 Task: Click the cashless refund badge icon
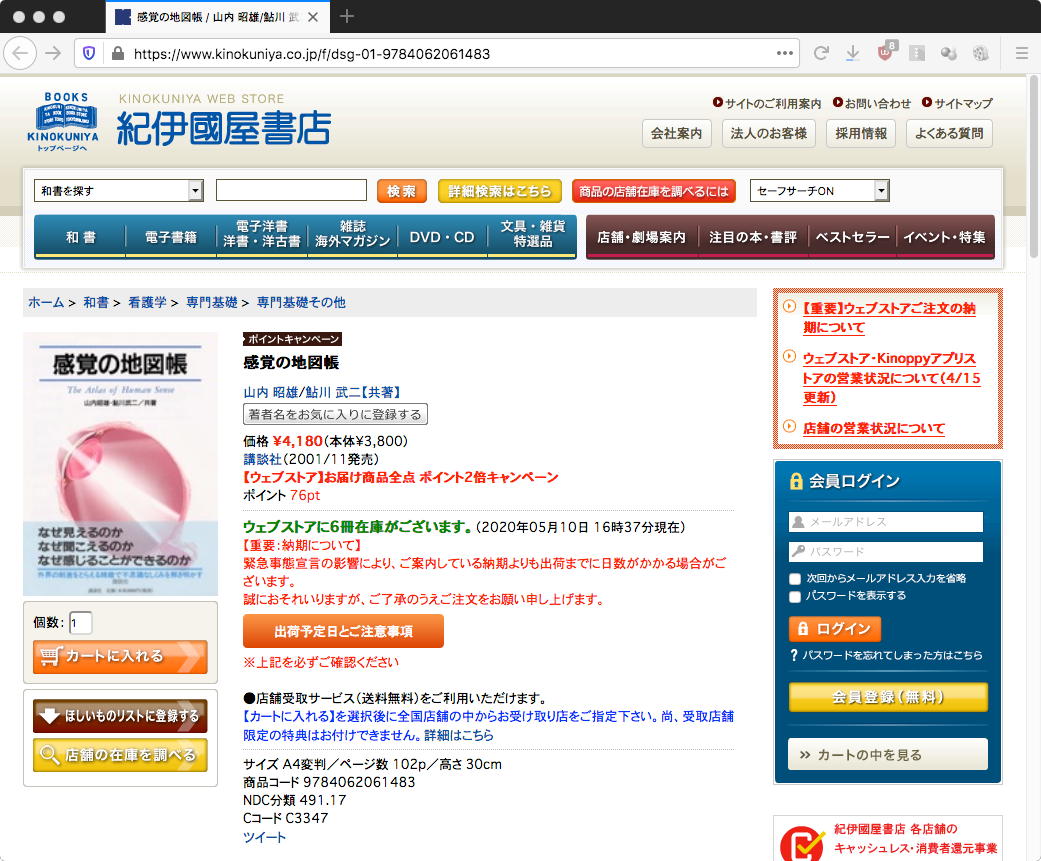click(801, 843)
